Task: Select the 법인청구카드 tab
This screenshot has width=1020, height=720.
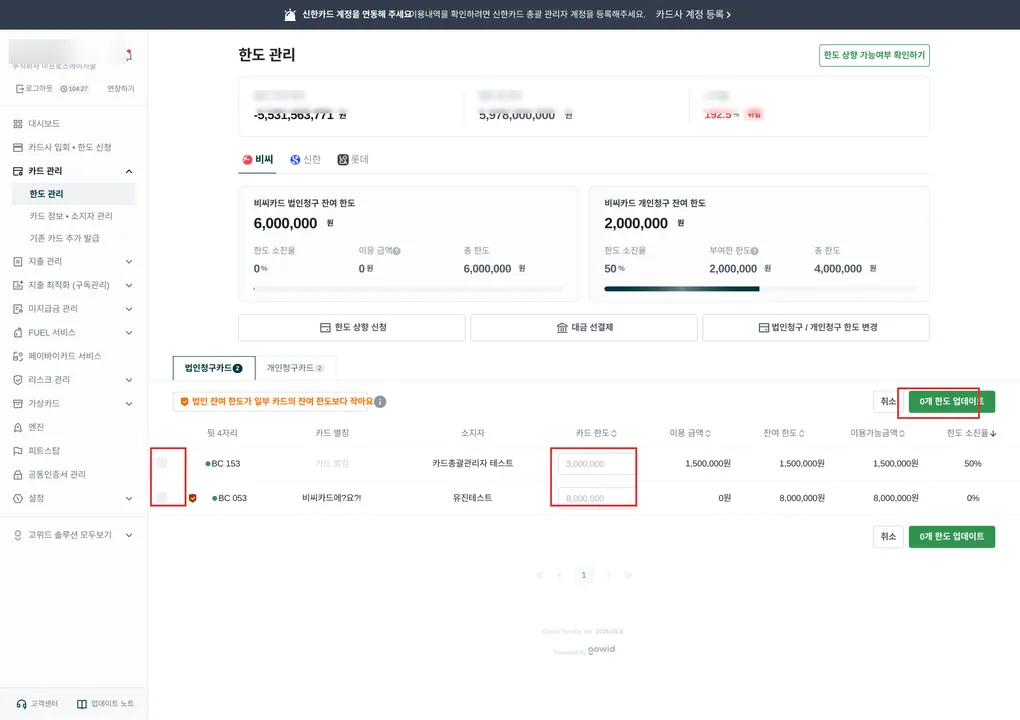Action: [x=213, y=368]
